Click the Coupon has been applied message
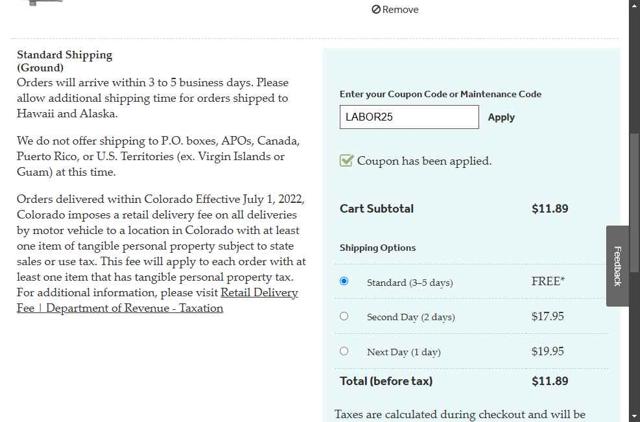Viewport: 640px width, 422px height. point(424,161)
